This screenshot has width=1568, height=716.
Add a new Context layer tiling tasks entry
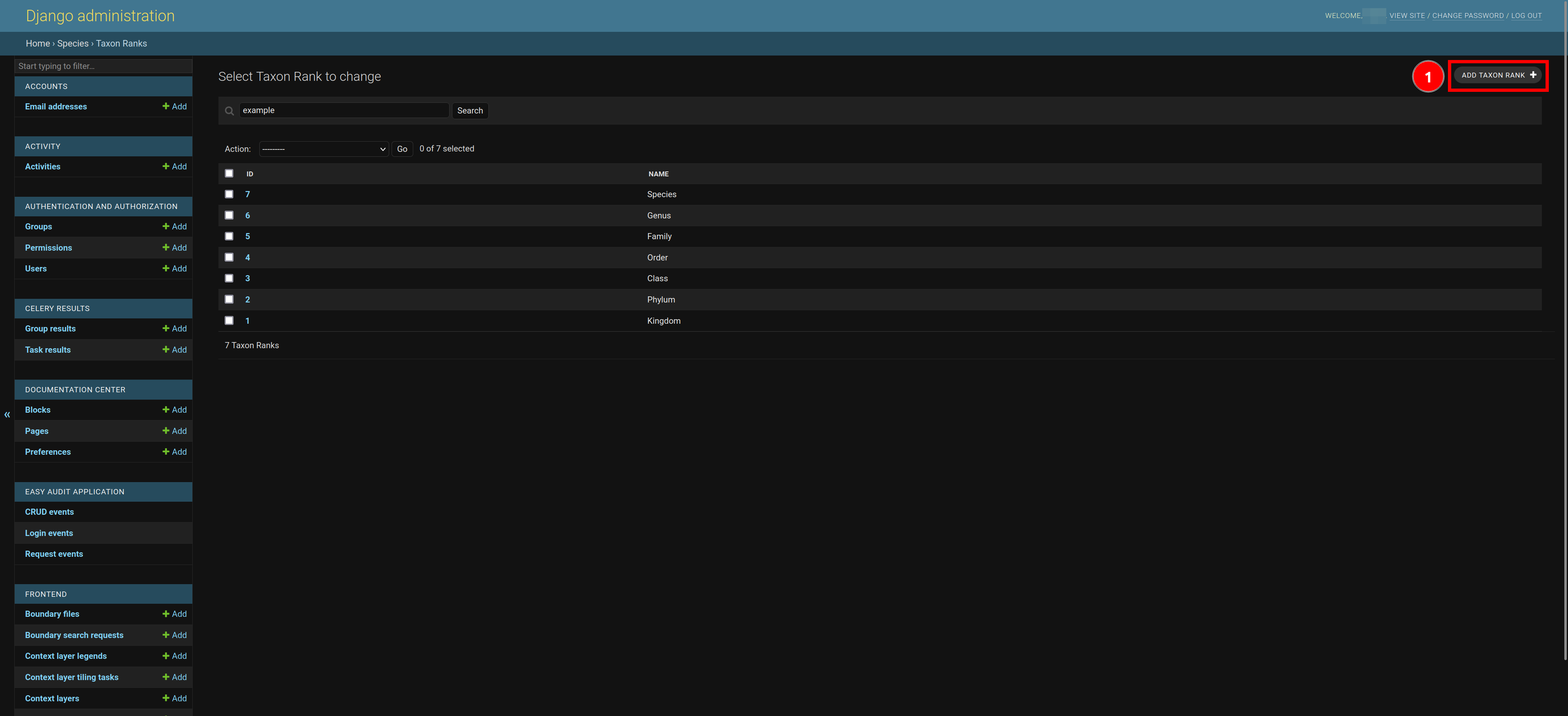pos(175,677)
